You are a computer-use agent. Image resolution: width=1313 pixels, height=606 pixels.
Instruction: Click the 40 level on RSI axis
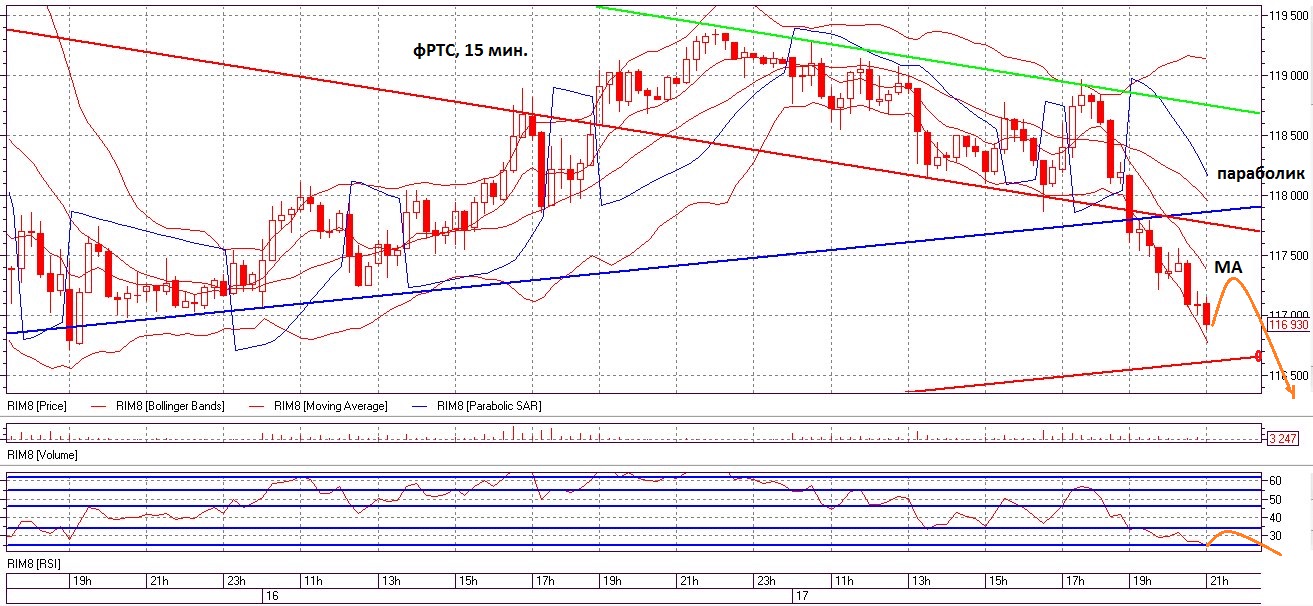tap(1276, 518)
